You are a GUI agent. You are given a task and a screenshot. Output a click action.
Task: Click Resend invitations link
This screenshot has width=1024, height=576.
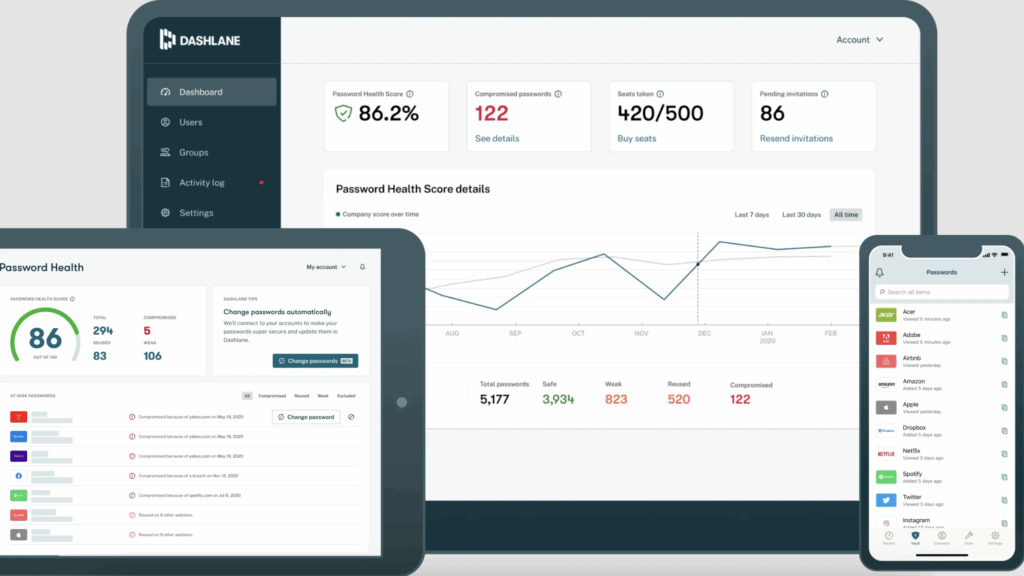(796, 138)
